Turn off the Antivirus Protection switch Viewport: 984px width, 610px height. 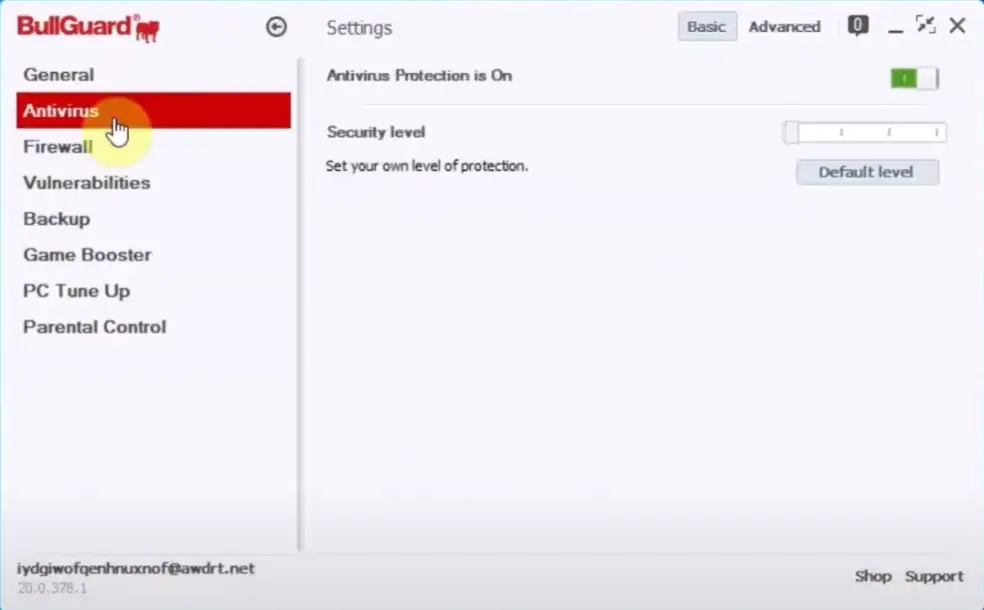[x=914, y=78]
